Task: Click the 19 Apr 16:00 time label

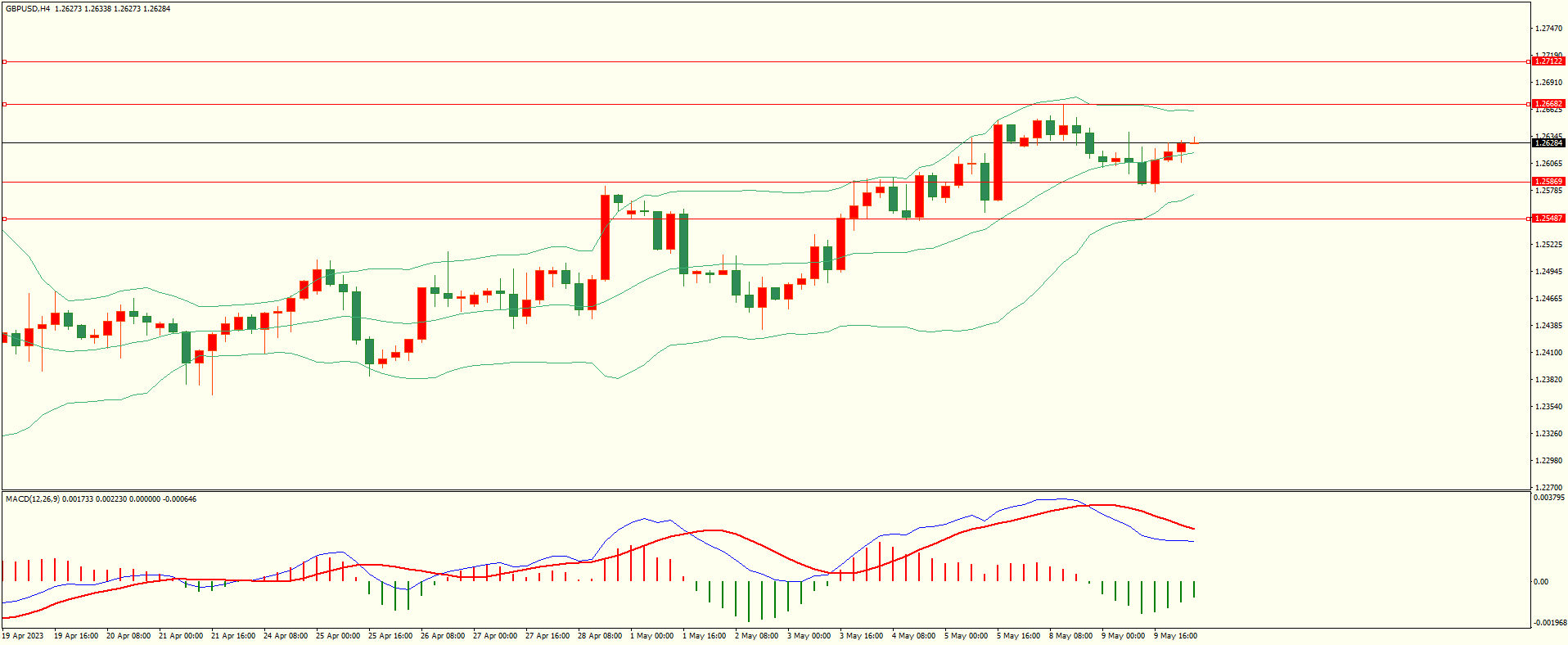Action: 76,636
